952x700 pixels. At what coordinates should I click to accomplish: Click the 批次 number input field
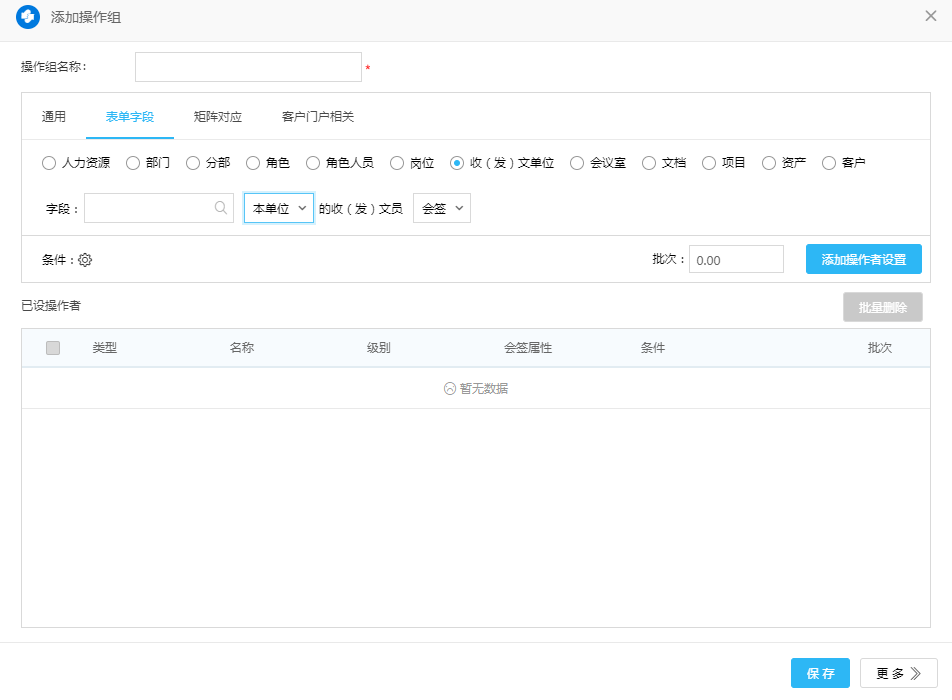pos(736,260)
